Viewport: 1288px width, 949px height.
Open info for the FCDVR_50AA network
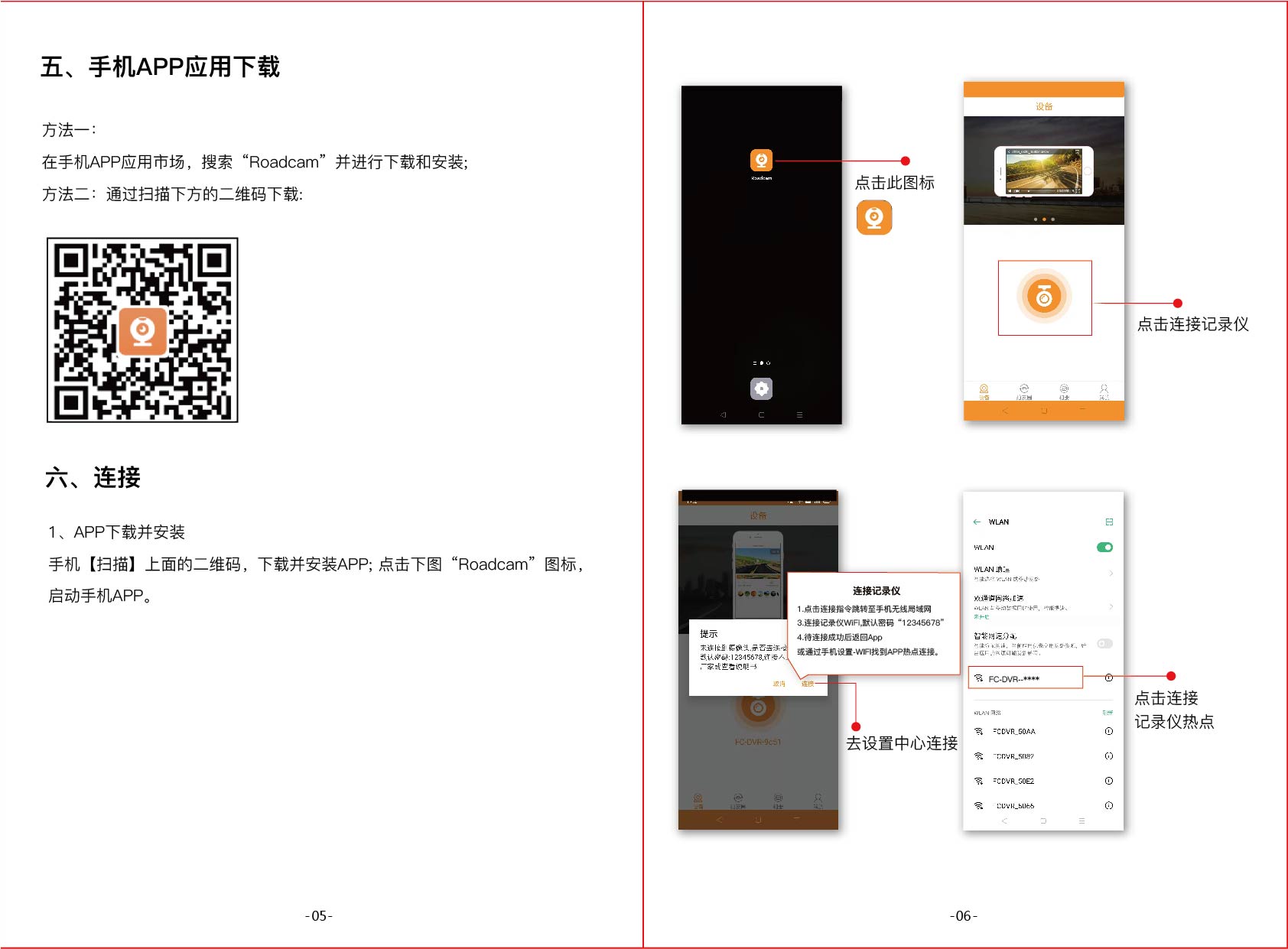tap(1108, 731)
